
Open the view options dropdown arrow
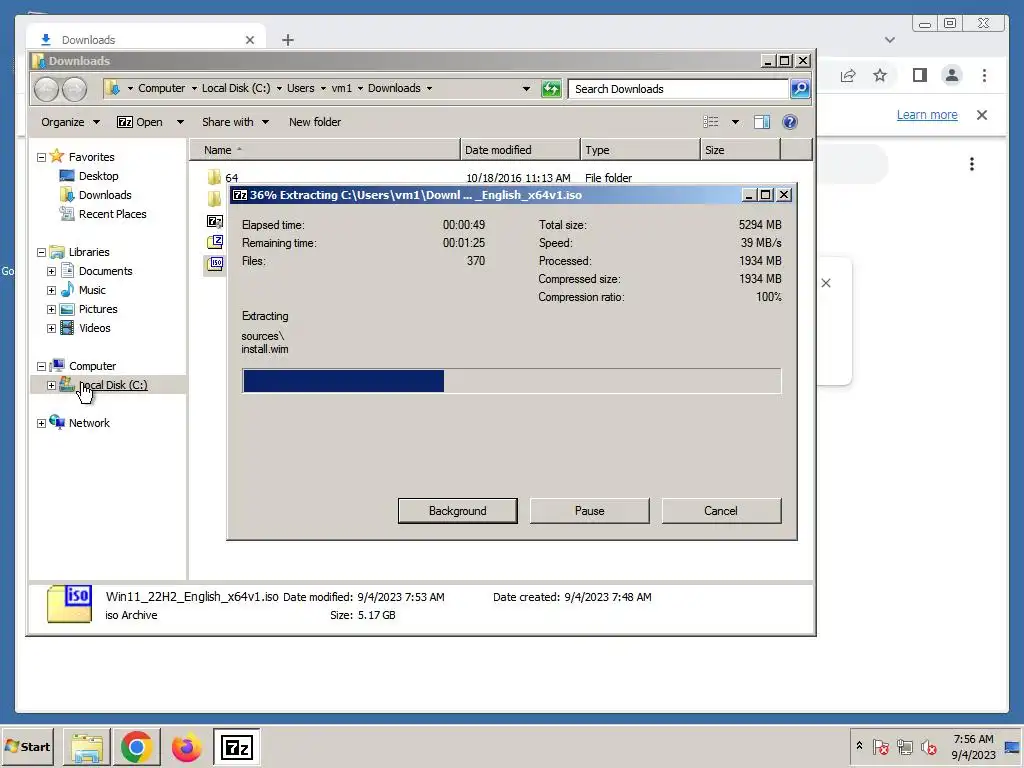coord(735,122)
